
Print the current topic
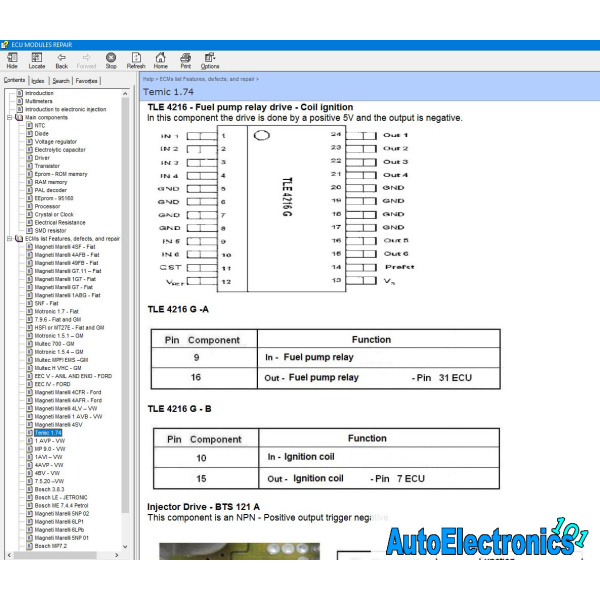click(x=185, y=60)
